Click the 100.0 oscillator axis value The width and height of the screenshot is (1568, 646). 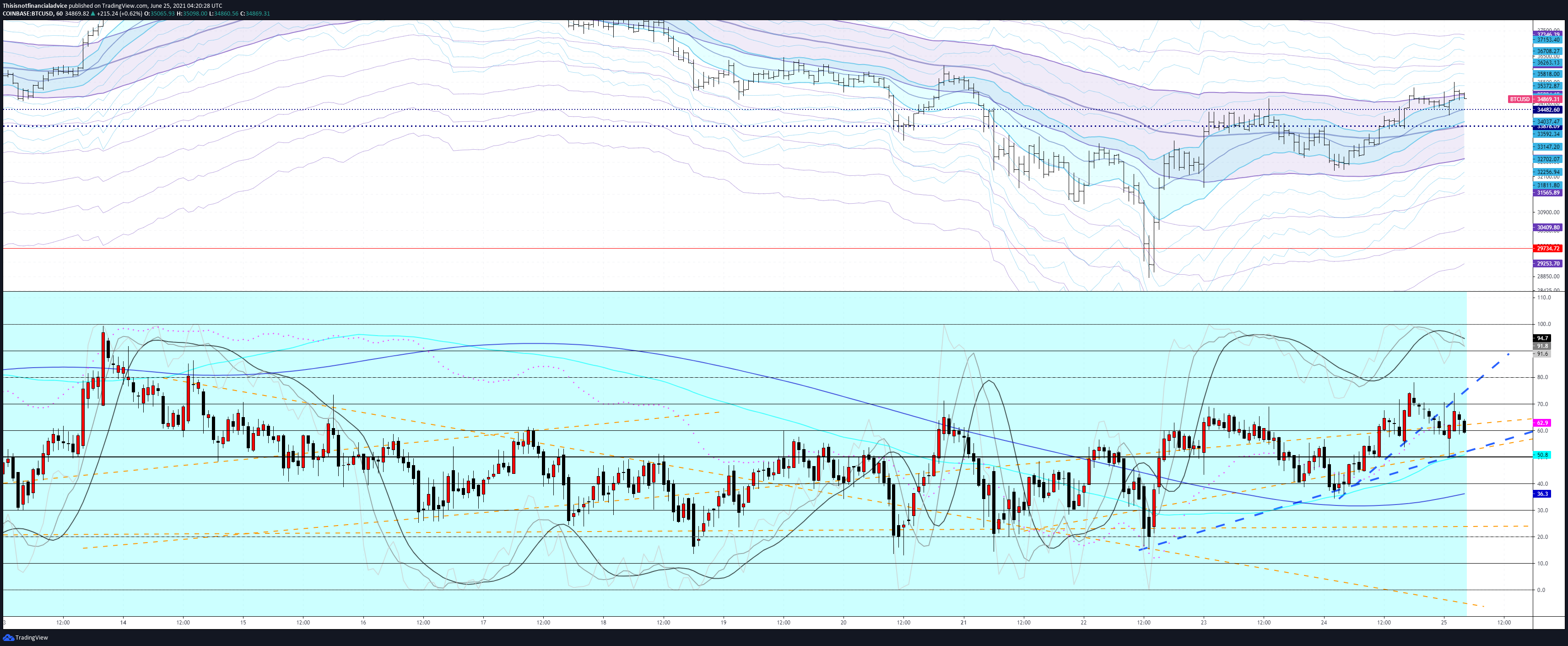click(1544, 325)
